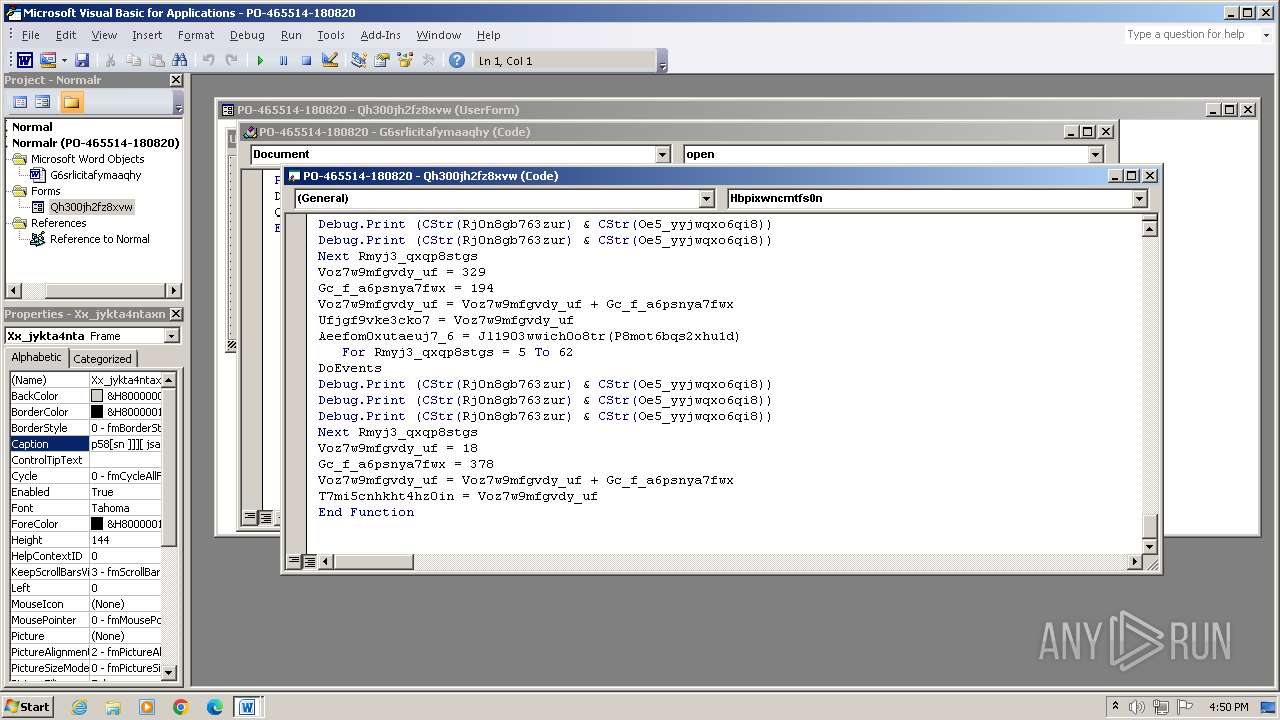This screenshot has width=1280, height=720.
Task: Select the Qh300jh2fz8xvw form in the tree
Action: pos(91,207)
